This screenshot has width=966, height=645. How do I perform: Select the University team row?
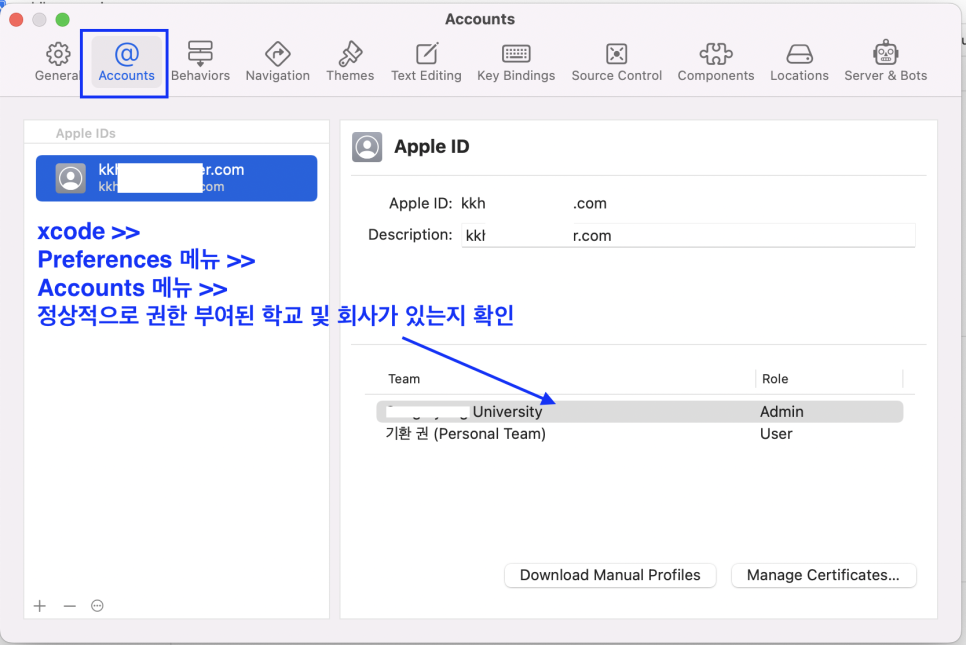pos(639,412)
